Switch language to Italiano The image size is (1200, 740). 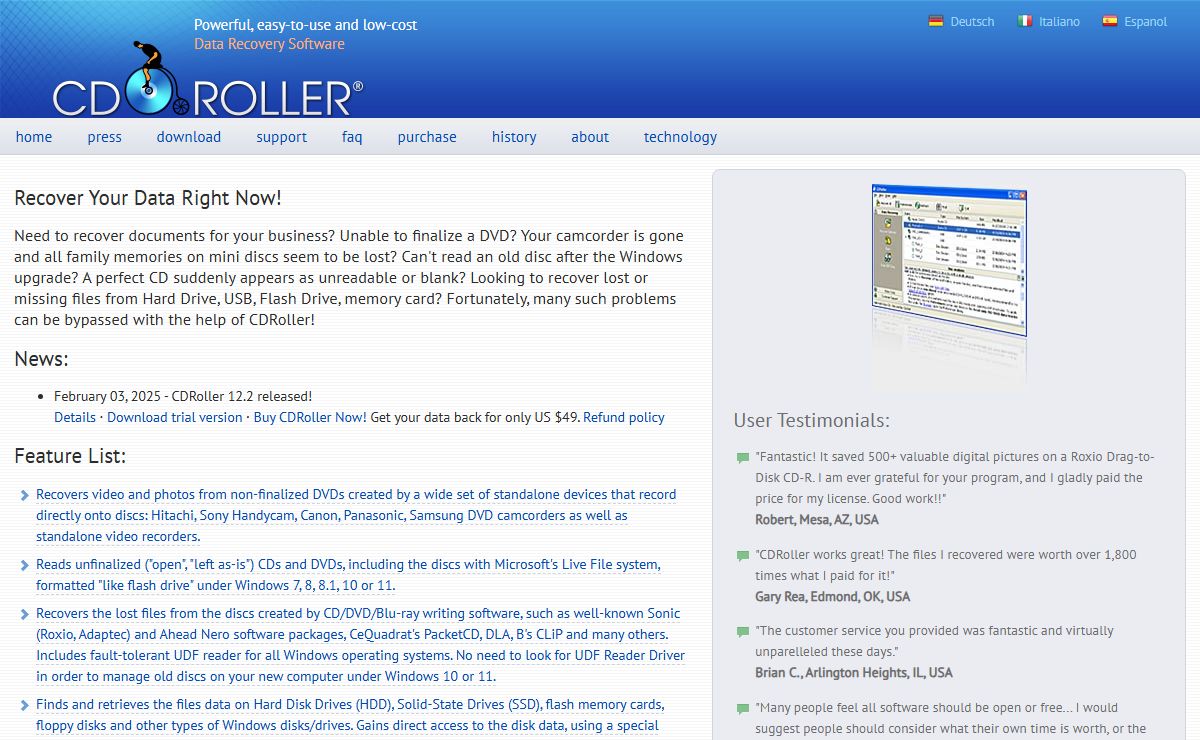(1060, 22)
